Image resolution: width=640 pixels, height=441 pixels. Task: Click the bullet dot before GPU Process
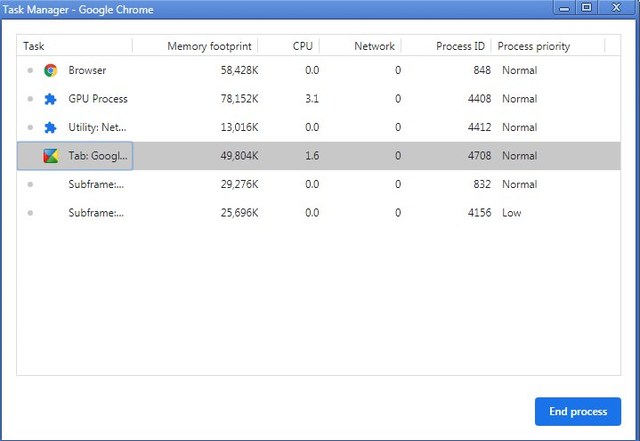point(30,99)
